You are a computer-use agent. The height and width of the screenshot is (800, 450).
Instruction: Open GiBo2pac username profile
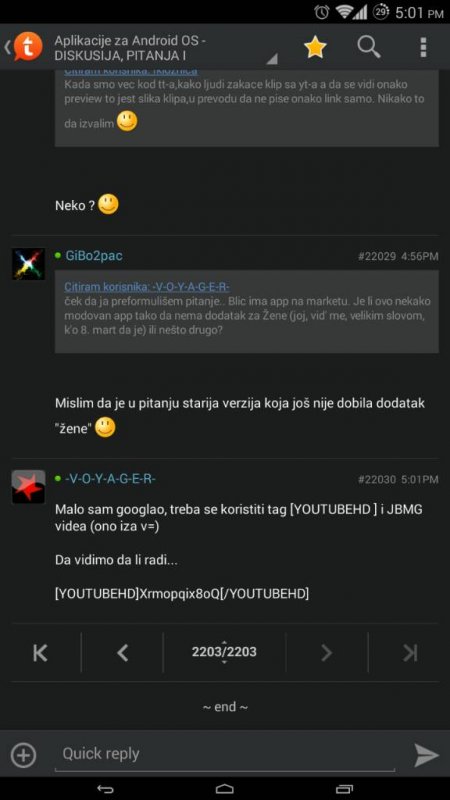click(x=94, y=256)
